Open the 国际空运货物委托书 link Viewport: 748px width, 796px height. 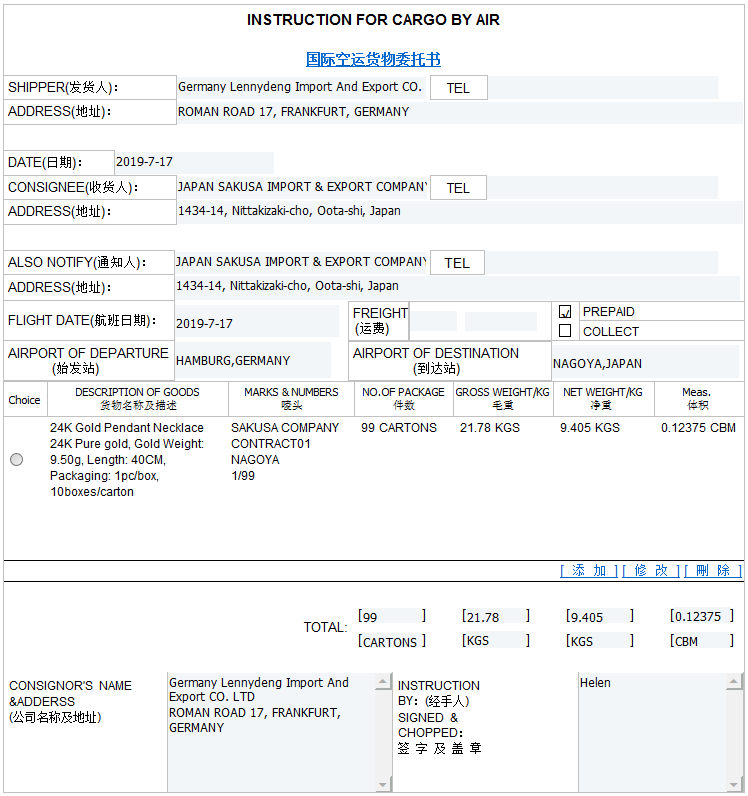point(373,60)
